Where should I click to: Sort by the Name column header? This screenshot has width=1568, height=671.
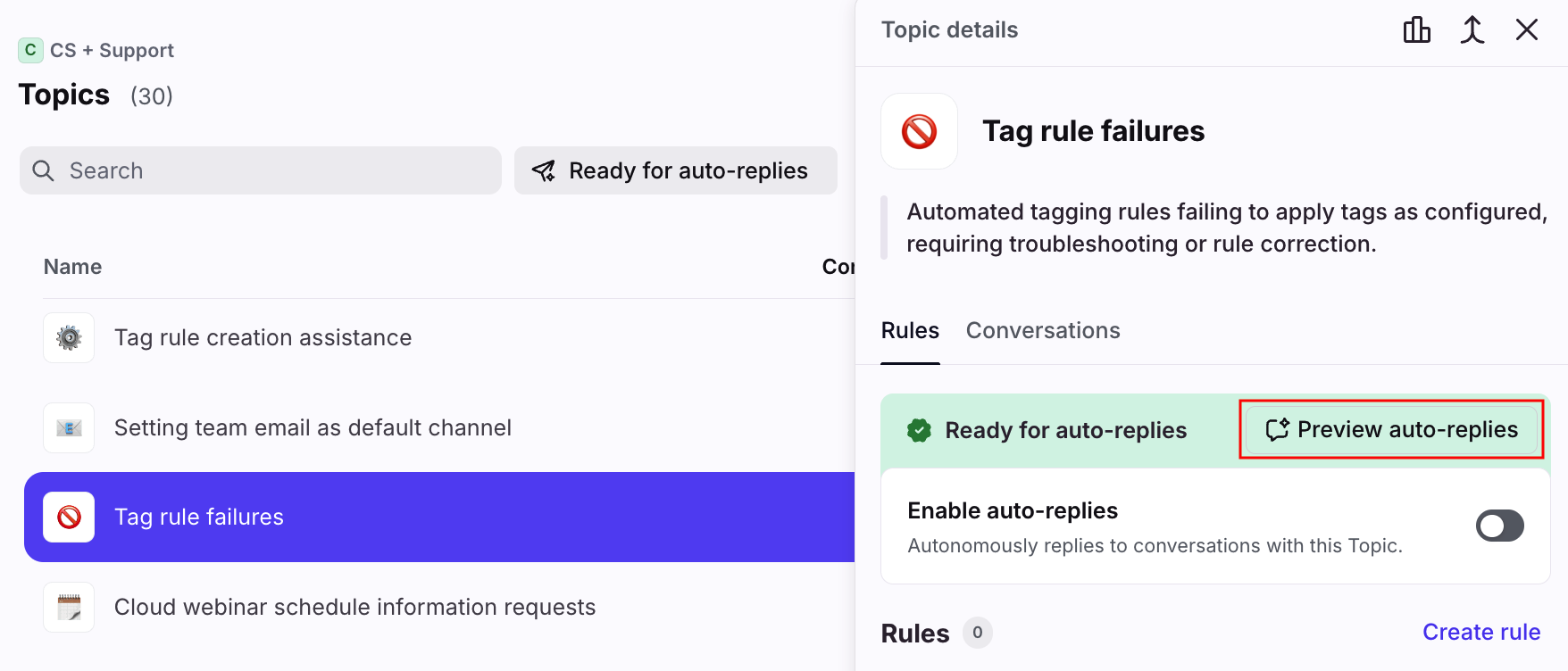pos(72,267)
